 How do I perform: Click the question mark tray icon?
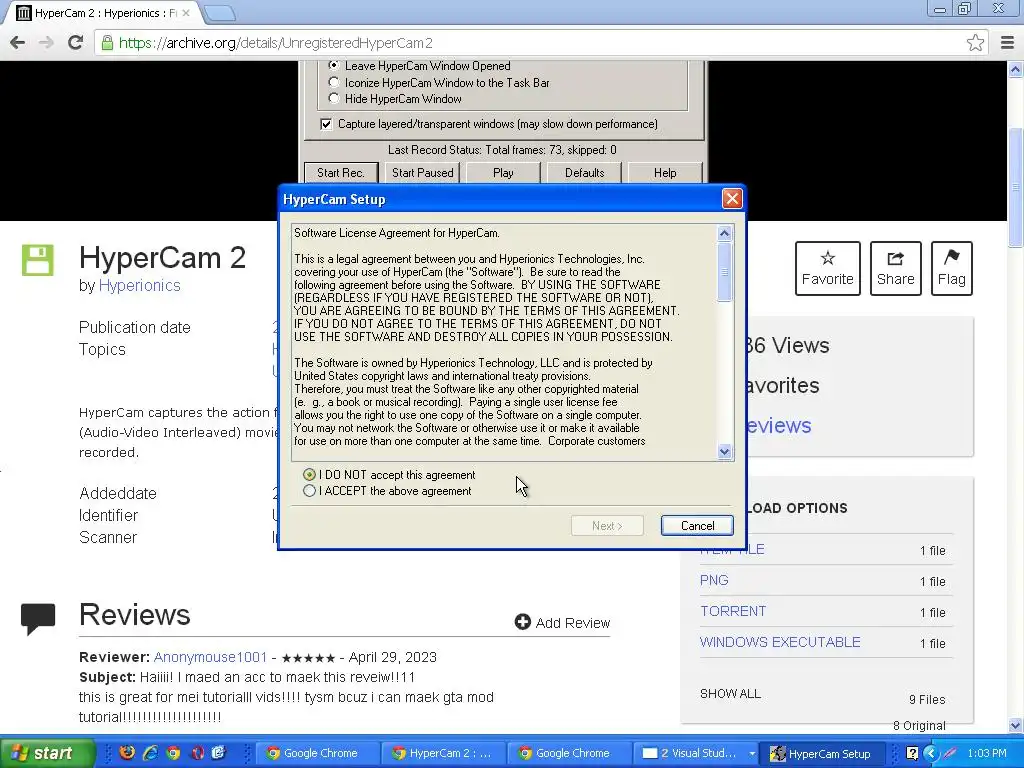[x=912, y=754]
